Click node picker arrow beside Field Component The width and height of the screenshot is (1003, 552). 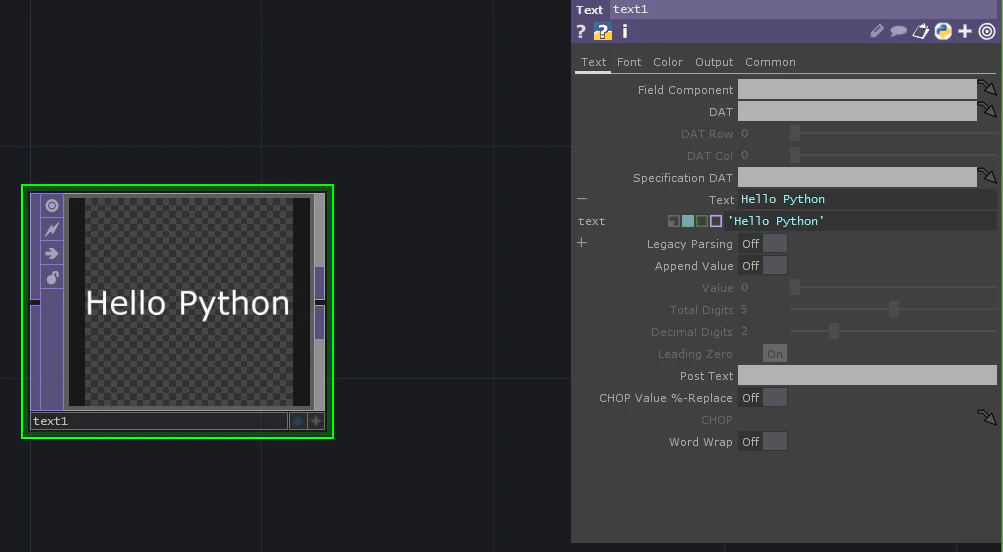point(988,88)
